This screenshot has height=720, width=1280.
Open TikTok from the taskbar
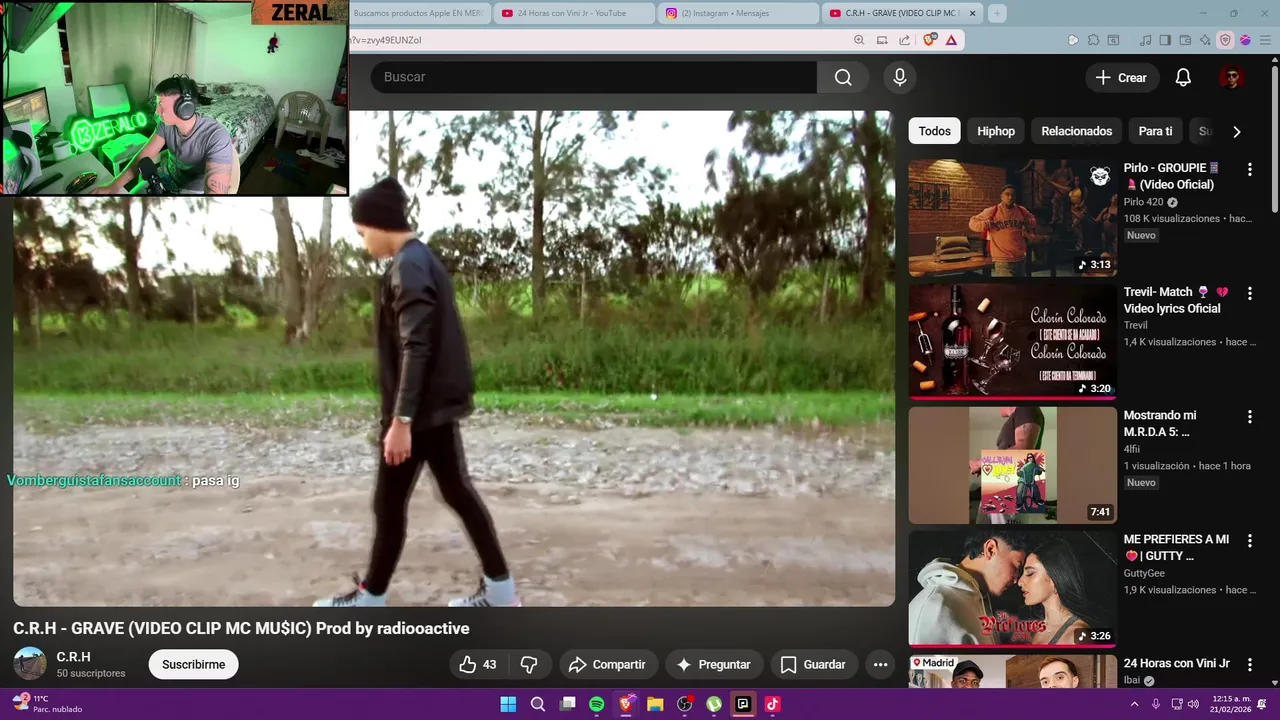[772, 704]
